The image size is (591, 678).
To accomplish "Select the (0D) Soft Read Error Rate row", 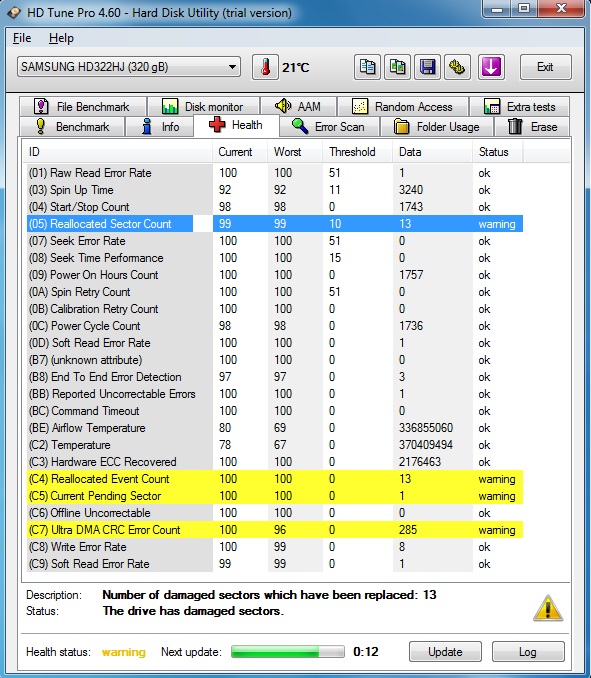I will click(x=275, y=343).
